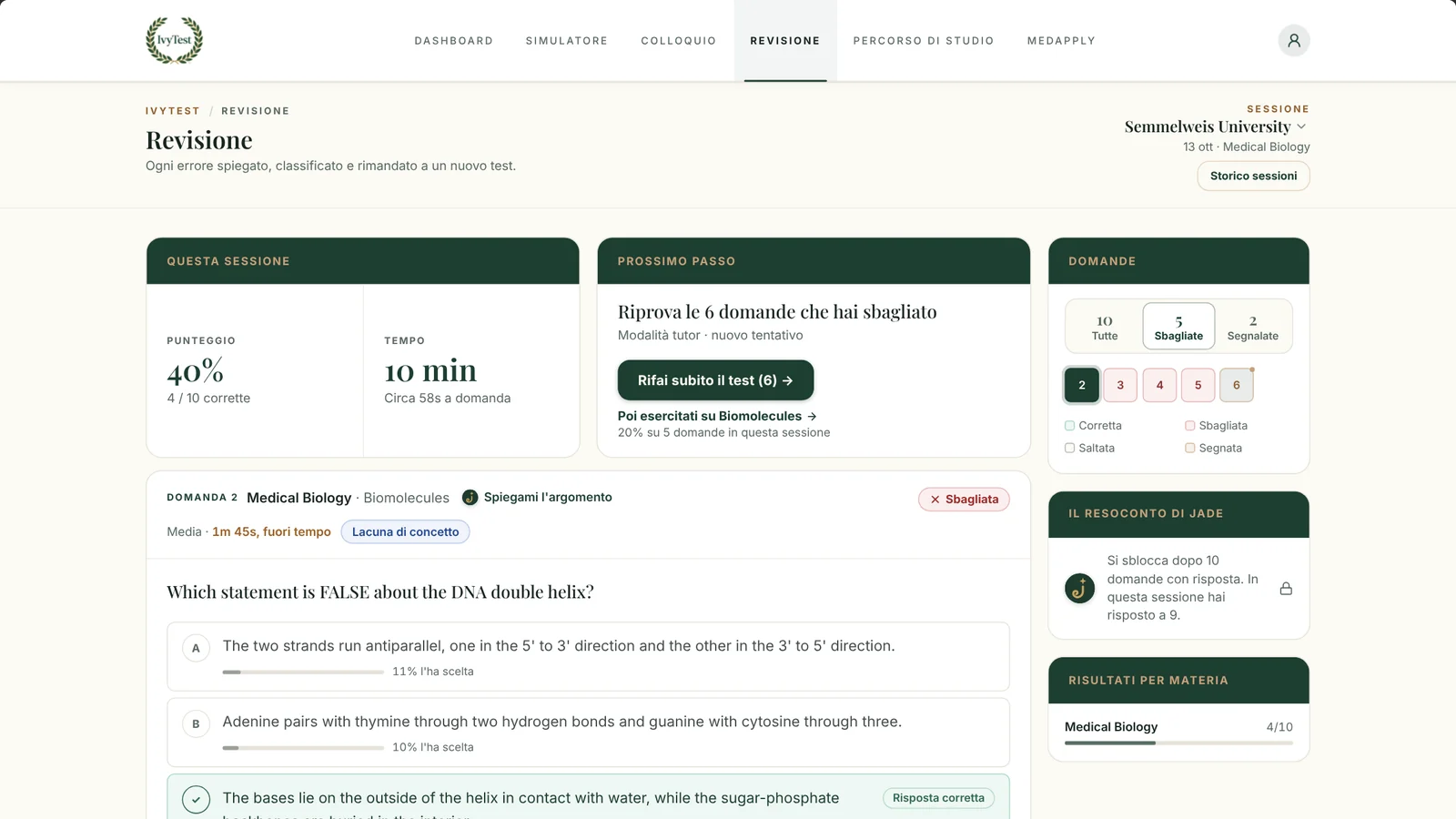The height and width of the screenshot is (819, 1456).
Task: Select answer about antiparallel strands
Action: tap(588, 656)
